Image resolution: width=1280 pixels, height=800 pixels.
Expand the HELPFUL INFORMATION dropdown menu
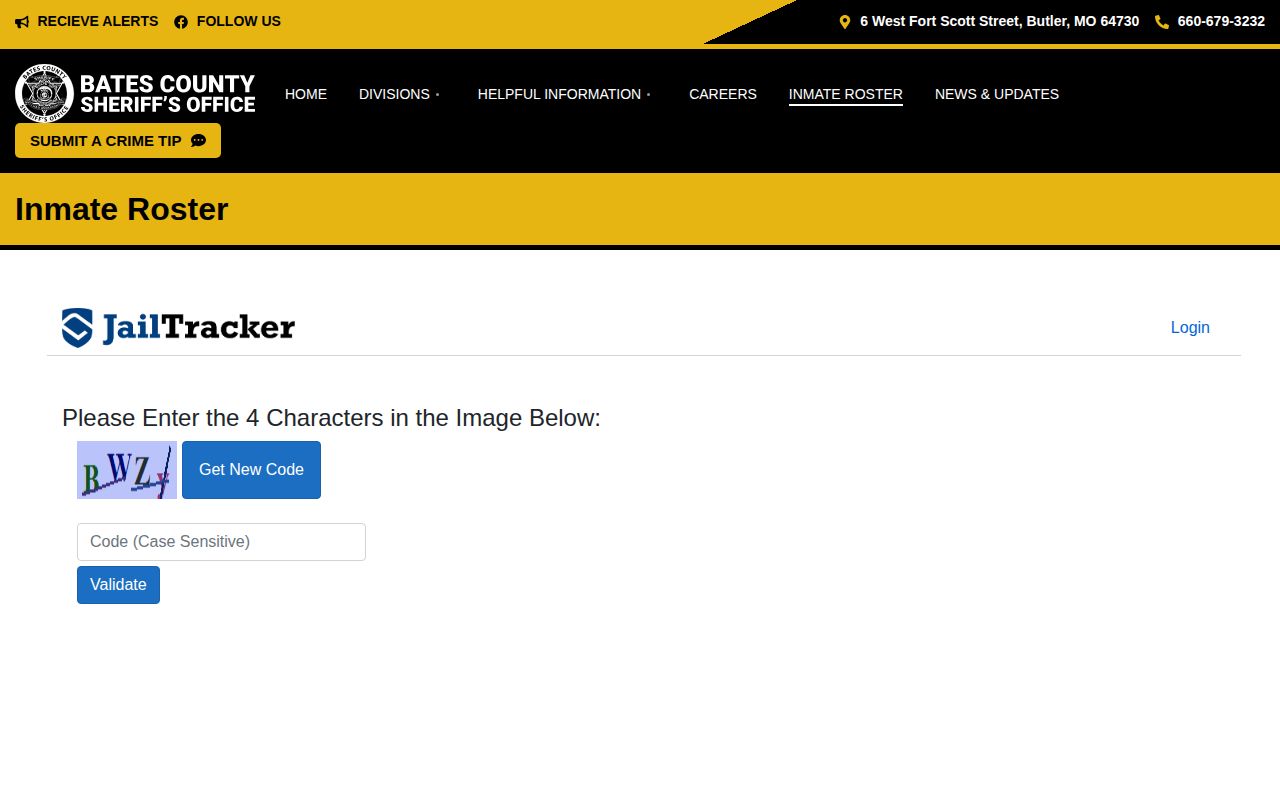coord(564,94)
